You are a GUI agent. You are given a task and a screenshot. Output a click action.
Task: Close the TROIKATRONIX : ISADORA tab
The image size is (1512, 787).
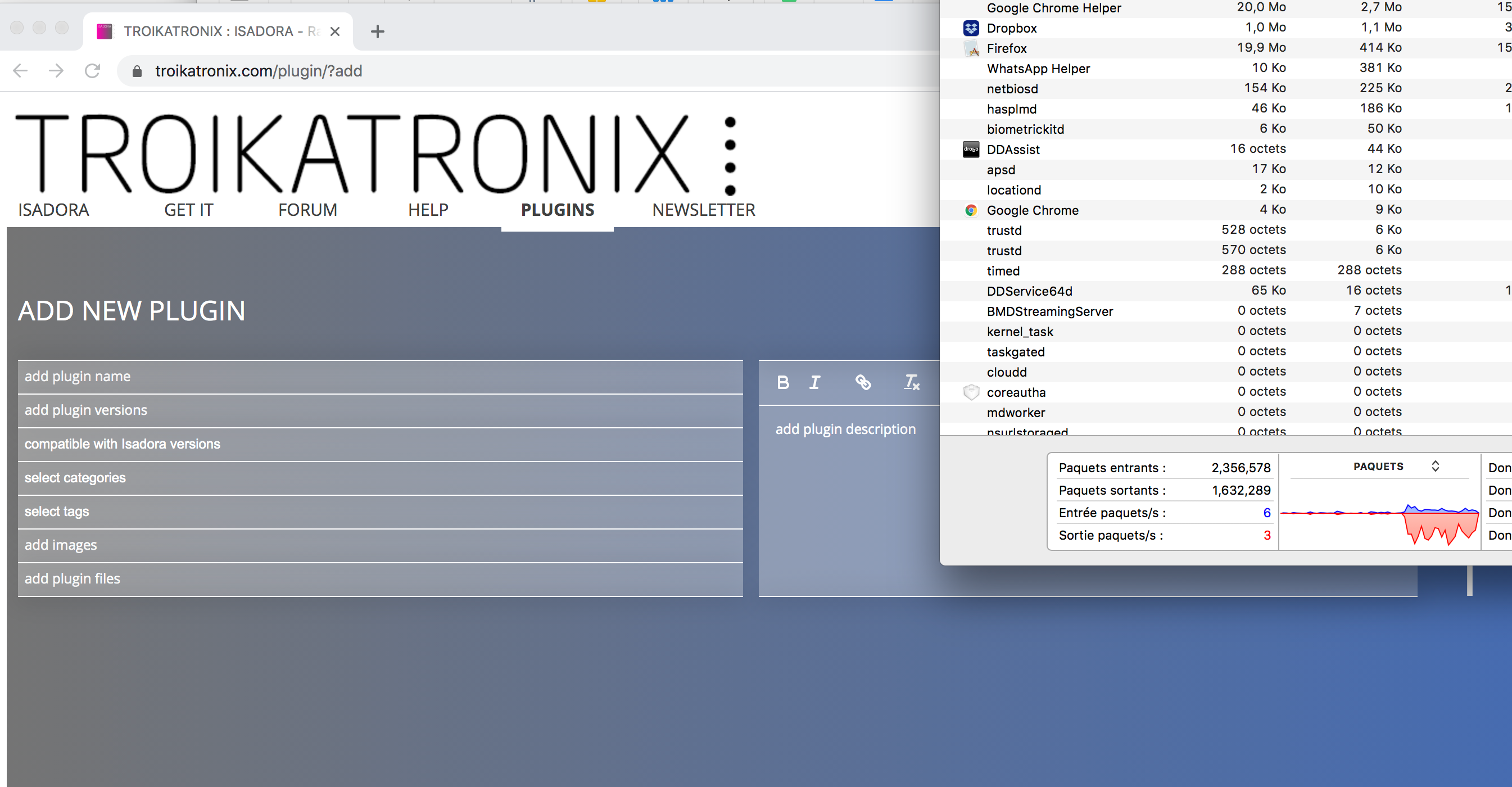[335, 31]
